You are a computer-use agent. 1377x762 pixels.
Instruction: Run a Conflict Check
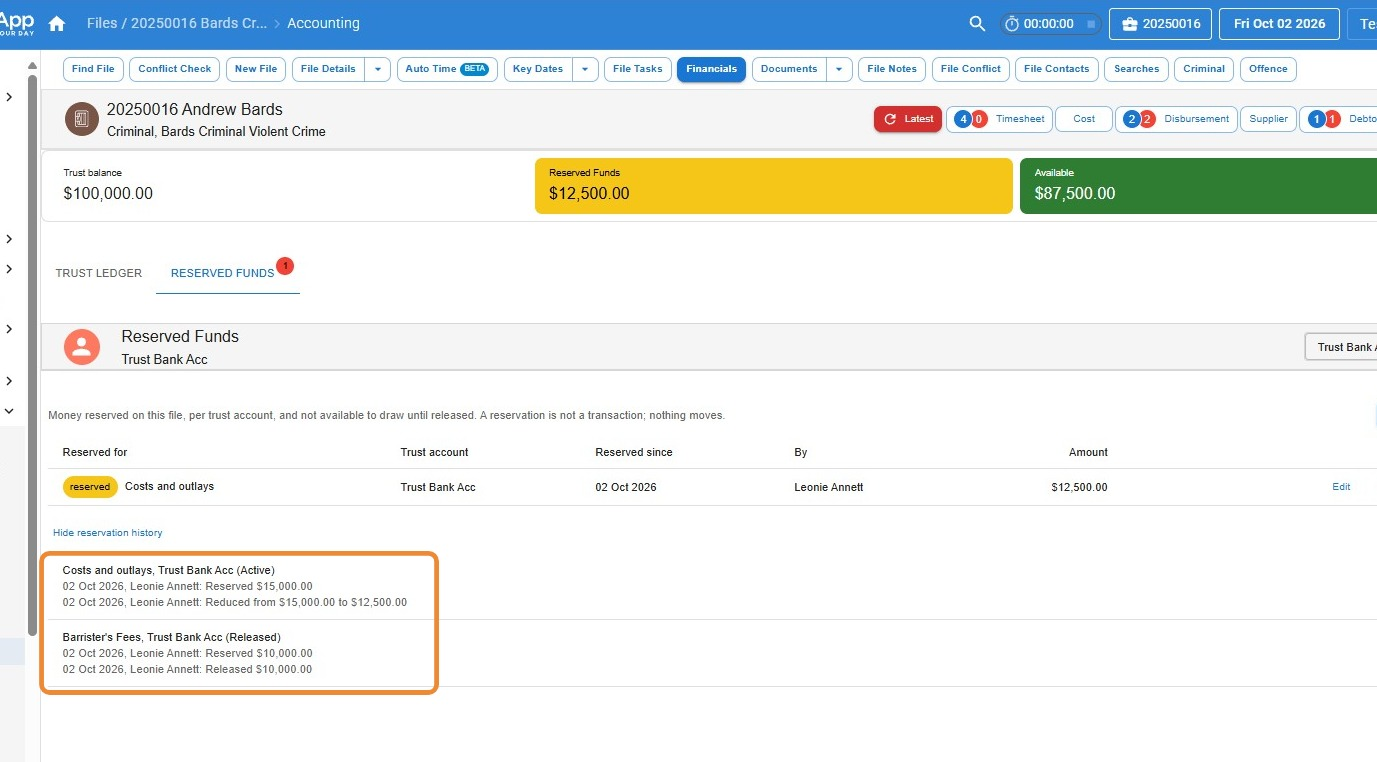point(175,69)
